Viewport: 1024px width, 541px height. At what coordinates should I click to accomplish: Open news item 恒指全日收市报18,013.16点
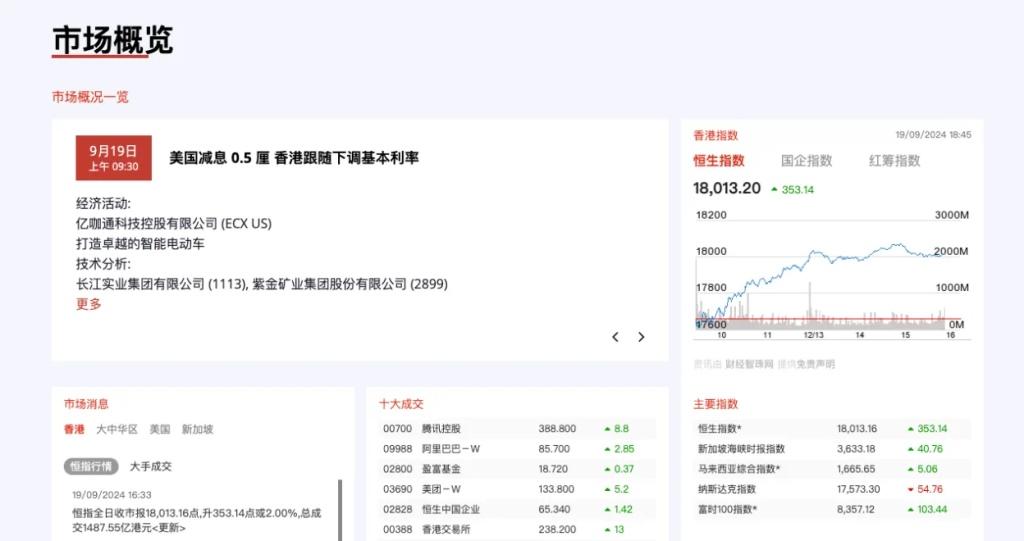pos(197,520)
